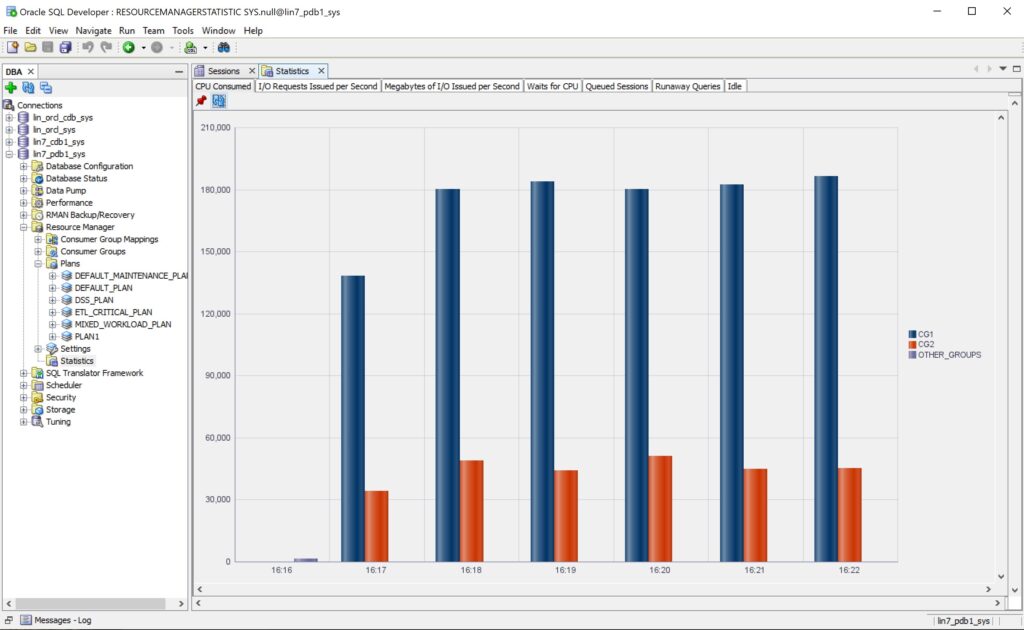The width and height of the screenshot is (1024, 630).
Task: Collapse the Plans folder in Resource Manager
Action: point(38,264)
